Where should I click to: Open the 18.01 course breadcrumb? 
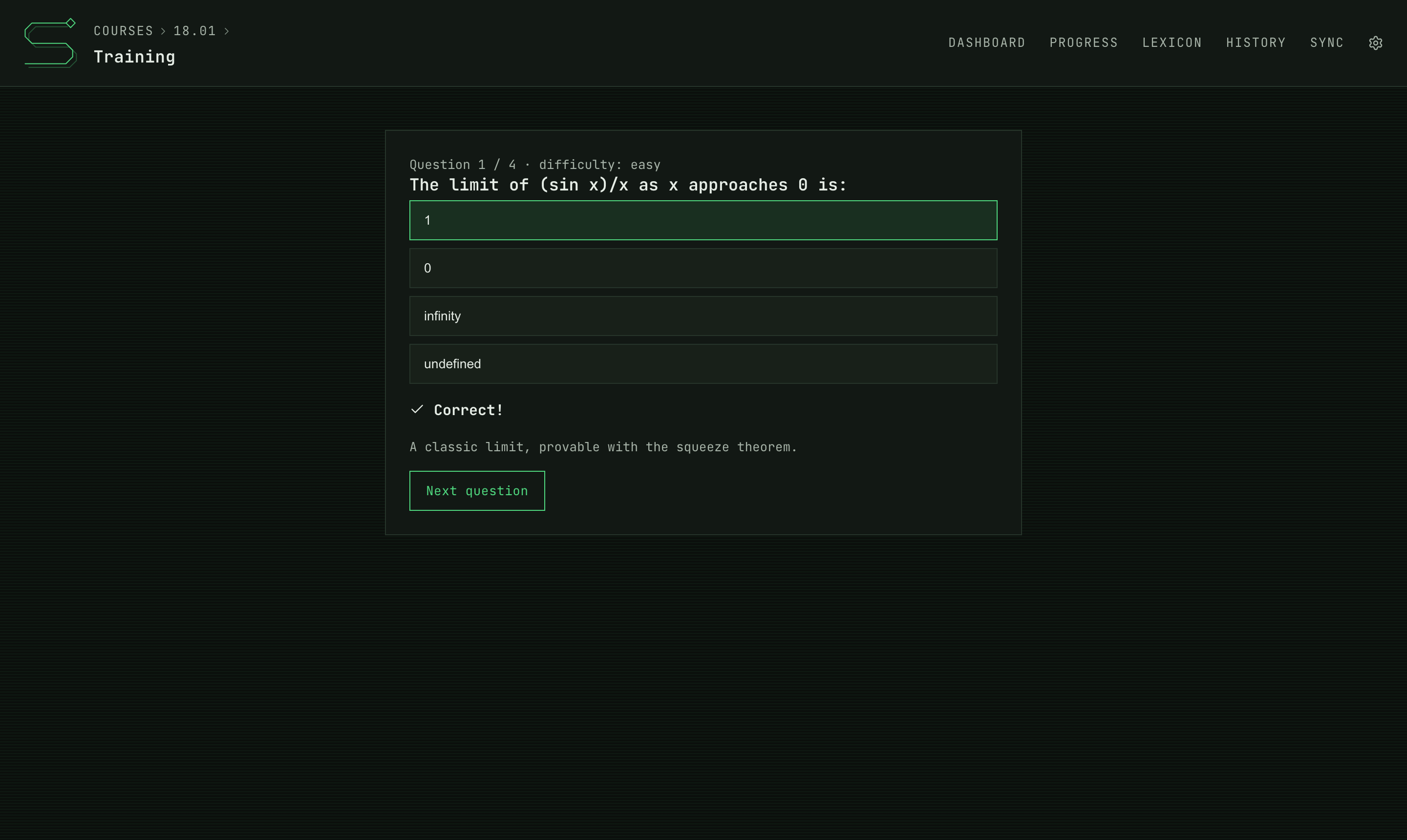pyautogui.click(x=195, y=31)
